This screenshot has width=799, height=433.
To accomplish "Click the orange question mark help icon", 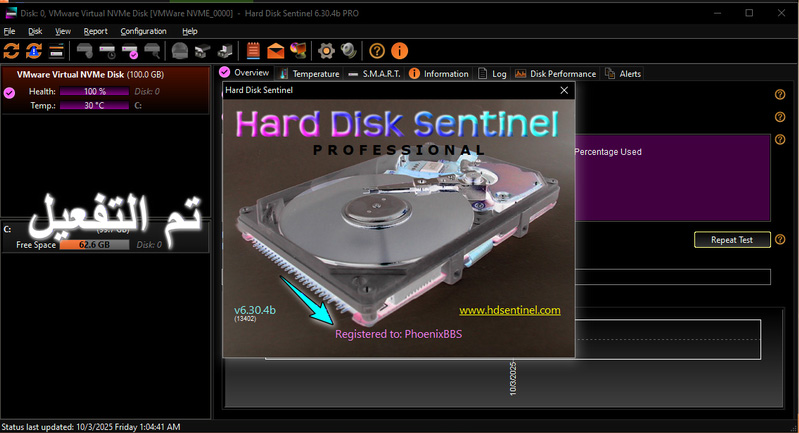I will (377, 51).
